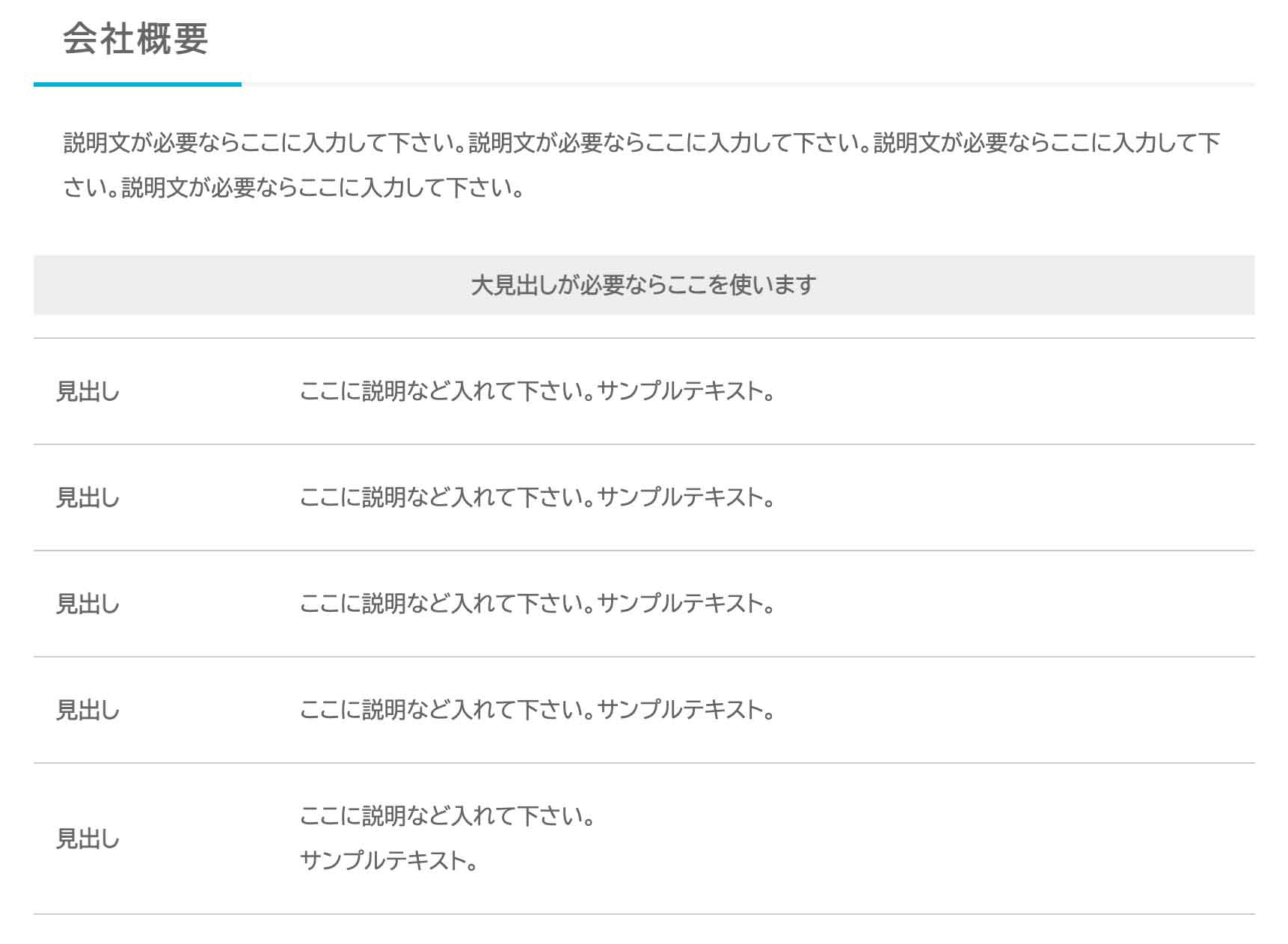Click the description text in the first table row
The width and height of the screenshot is (1288, 944).
[x=536, y=391]
